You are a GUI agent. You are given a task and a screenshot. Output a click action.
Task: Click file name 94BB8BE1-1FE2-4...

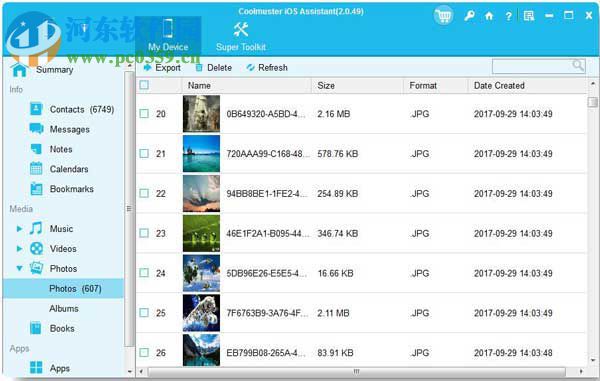267,193
